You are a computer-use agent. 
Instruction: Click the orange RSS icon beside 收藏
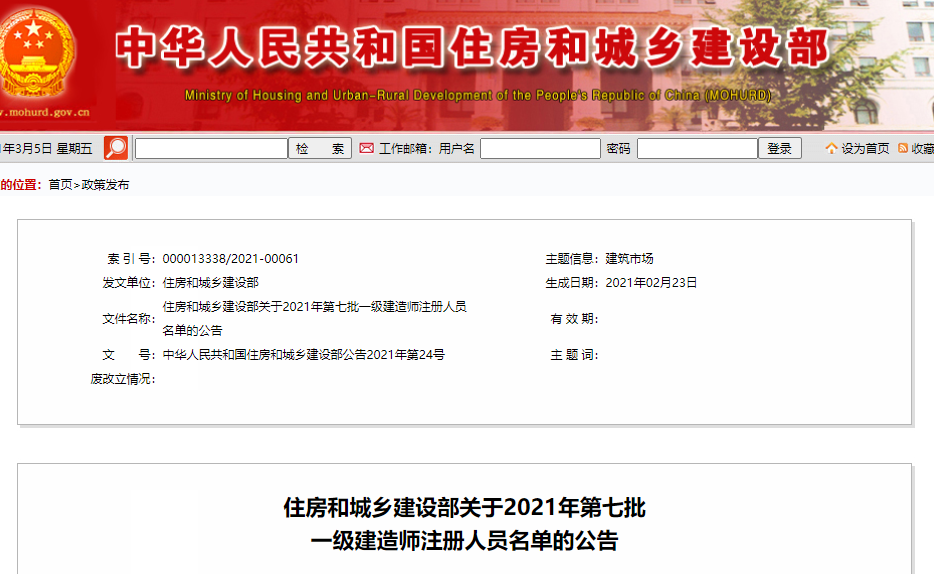[903, 148]
